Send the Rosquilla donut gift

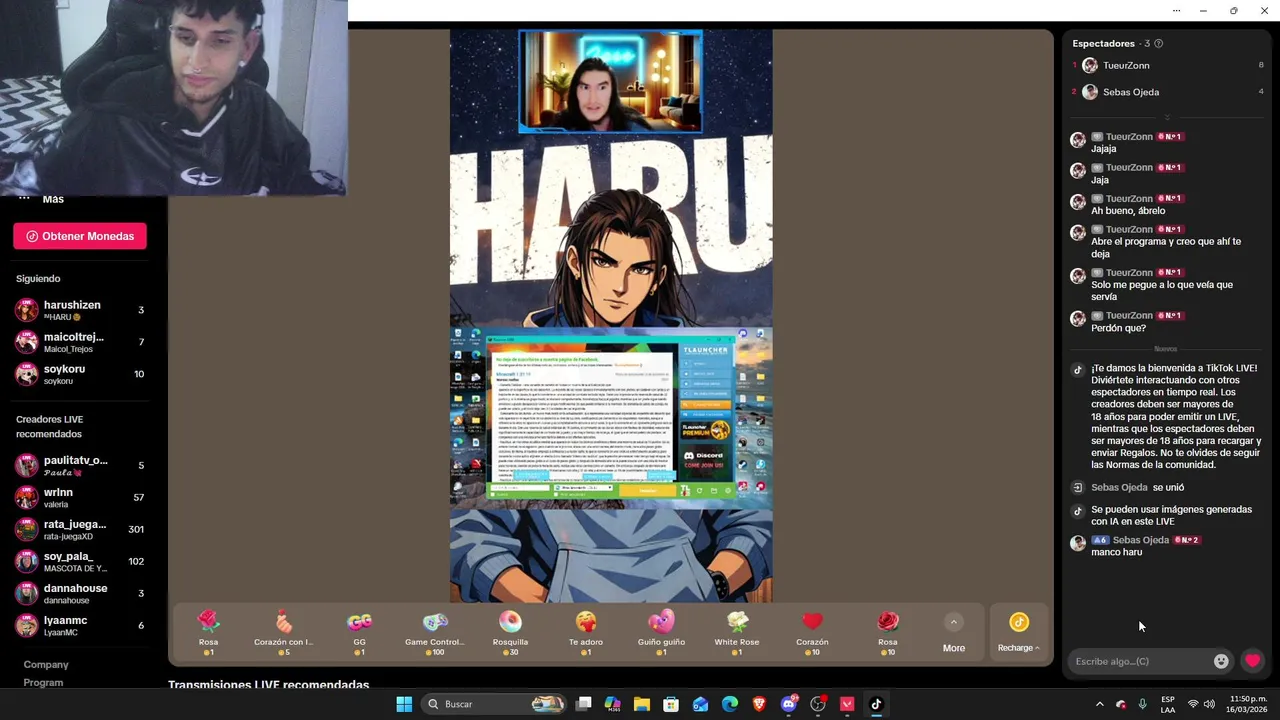point(510,633)
